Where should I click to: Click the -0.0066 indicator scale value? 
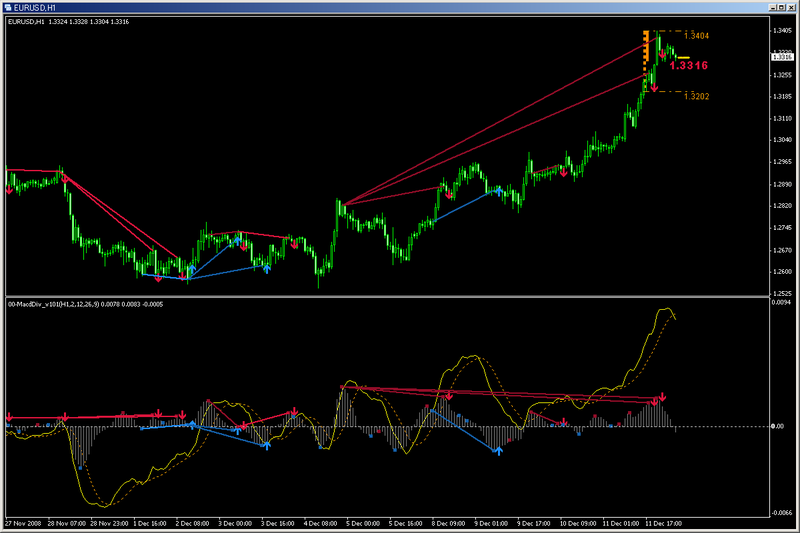(x=782, y=513)
